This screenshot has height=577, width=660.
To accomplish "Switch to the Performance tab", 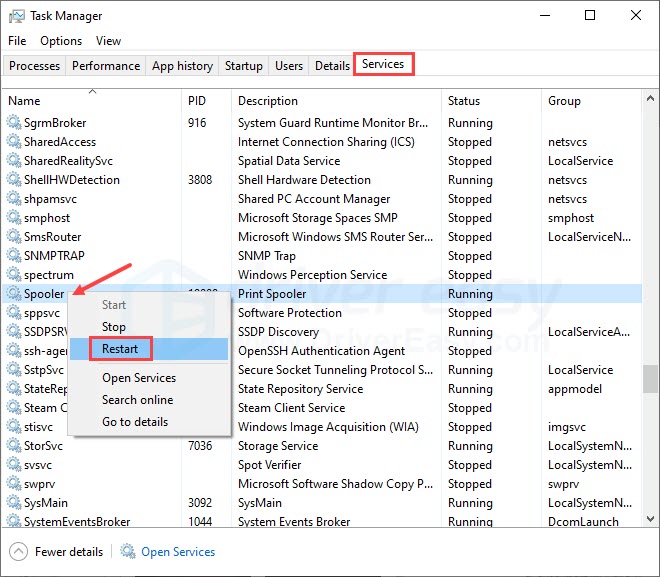I will coord(106,66).
